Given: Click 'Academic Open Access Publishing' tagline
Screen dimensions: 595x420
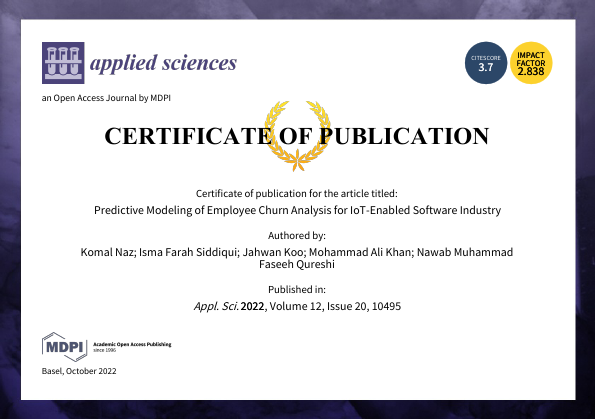Looking at the screenshot, I should [132, 344].
